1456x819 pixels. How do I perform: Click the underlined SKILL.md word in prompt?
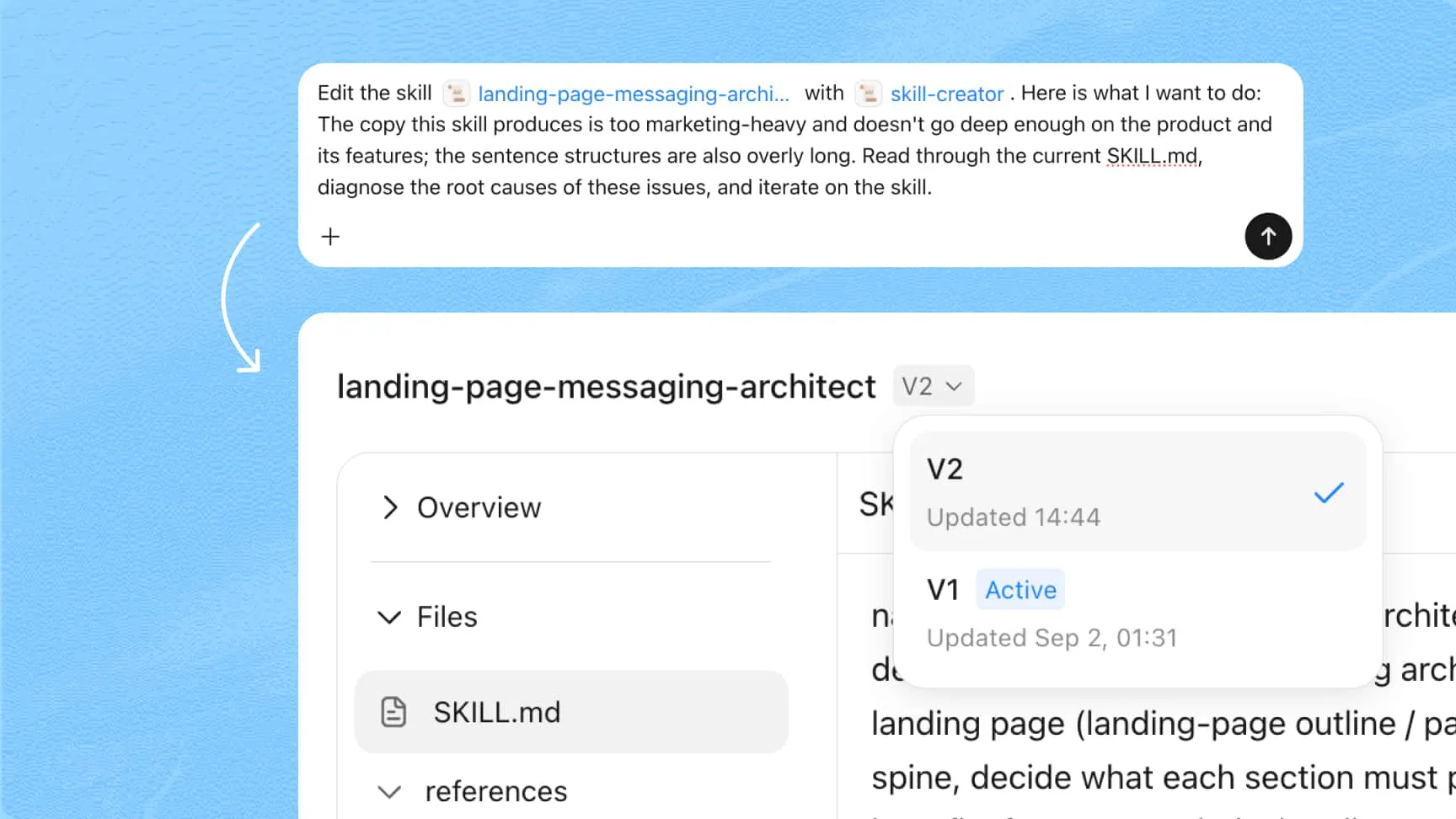click(1152, 156)
